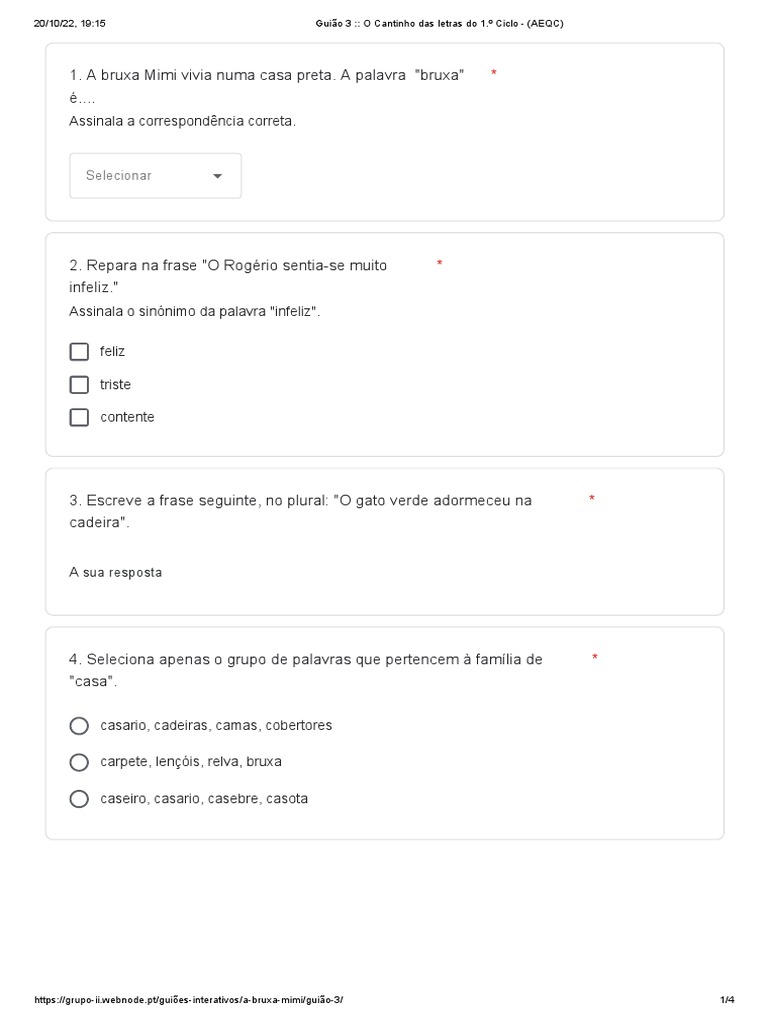This screenshot has width=768, height=1024.
Task: Open the Selecionar dropdown
Action: click(154, 176)
